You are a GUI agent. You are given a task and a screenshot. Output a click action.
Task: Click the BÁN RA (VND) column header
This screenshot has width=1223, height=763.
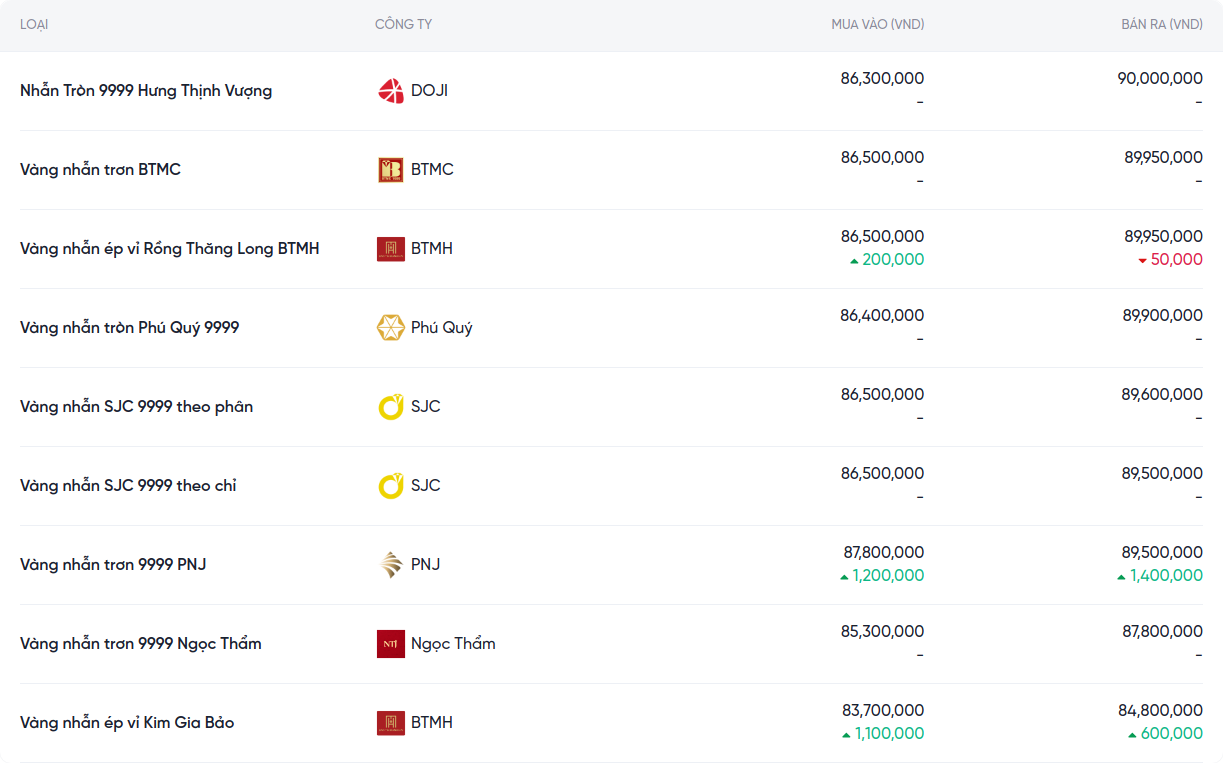[x=1161, y=24]
